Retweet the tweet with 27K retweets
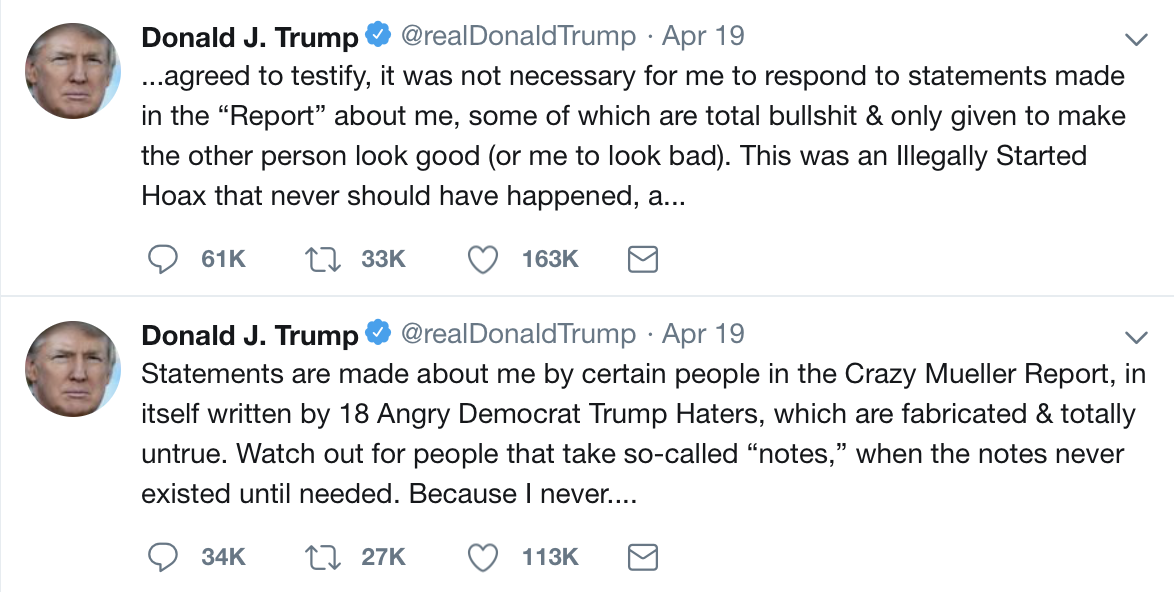 tap(323, 557)
